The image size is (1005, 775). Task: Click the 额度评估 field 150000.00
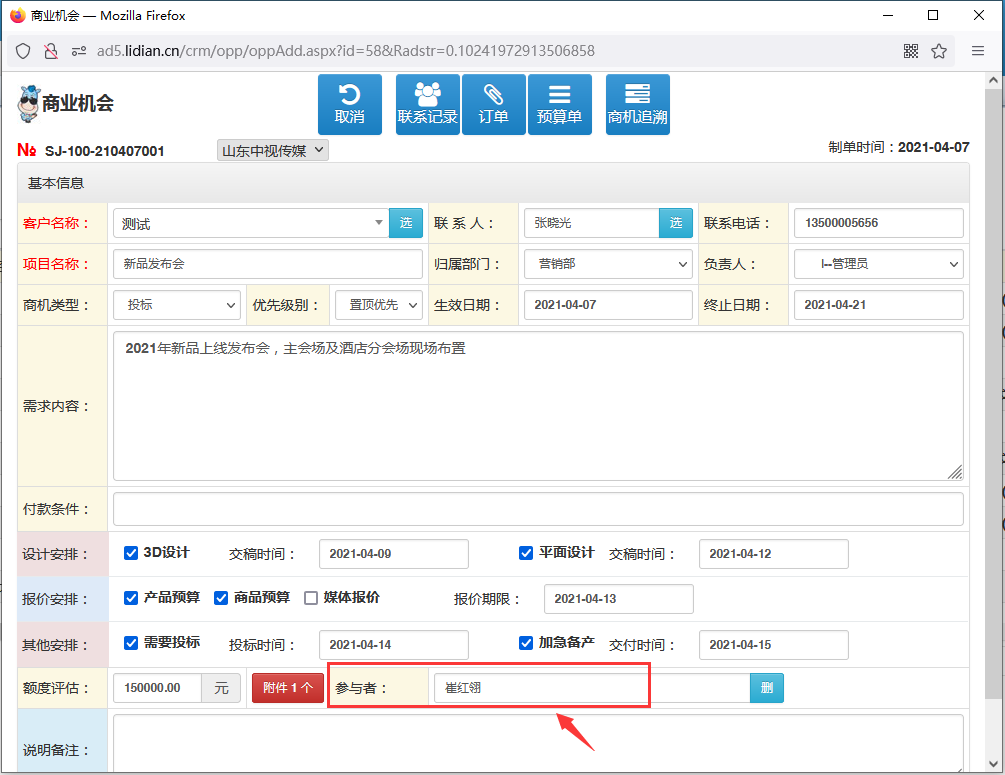click(158, 688)
